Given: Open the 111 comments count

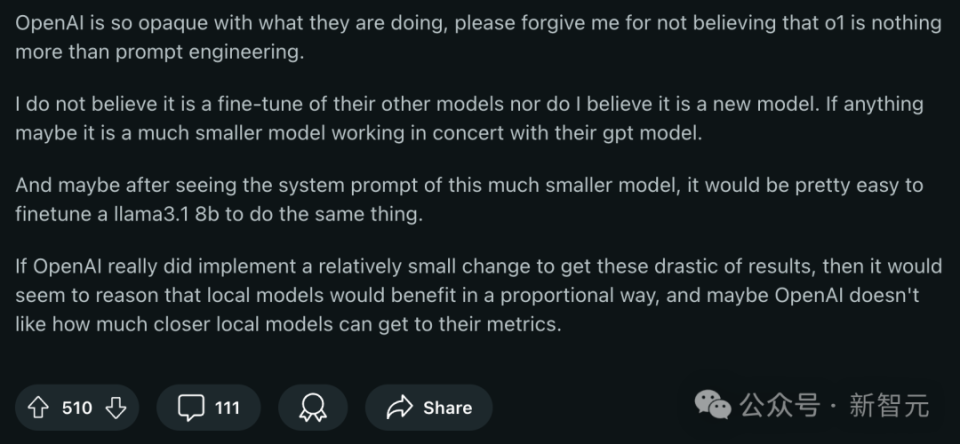Looking at the screenshot, I should (x=227, y=408).
